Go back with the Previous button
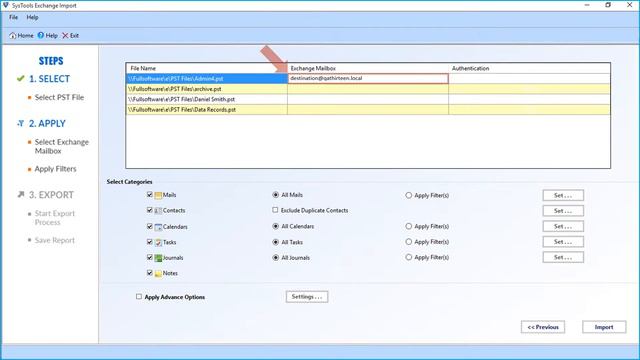 (x=543, y=327)
